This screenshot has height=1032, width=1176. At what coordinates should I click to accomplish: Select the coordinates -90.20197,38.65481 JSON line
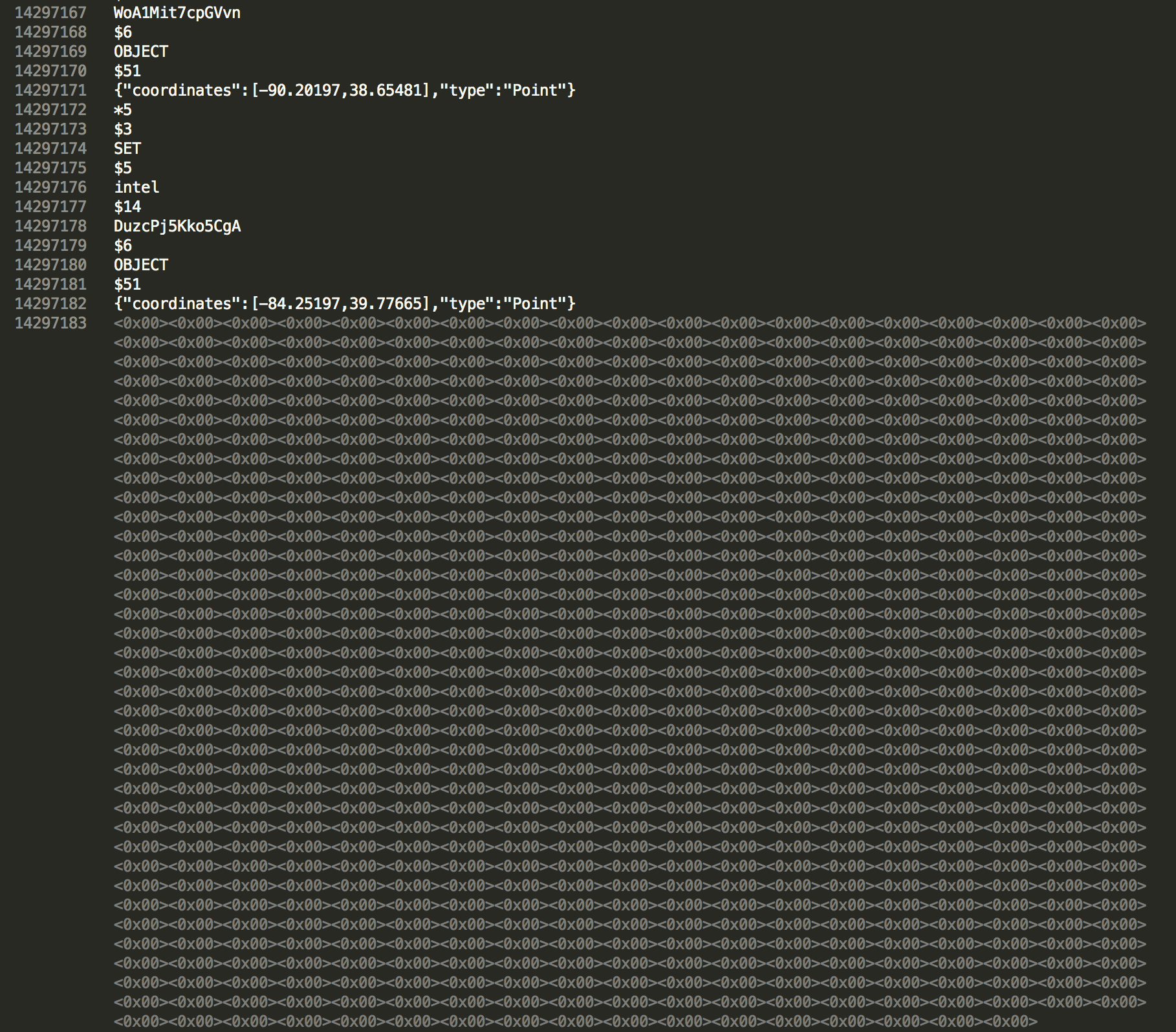tap(345, 91)
